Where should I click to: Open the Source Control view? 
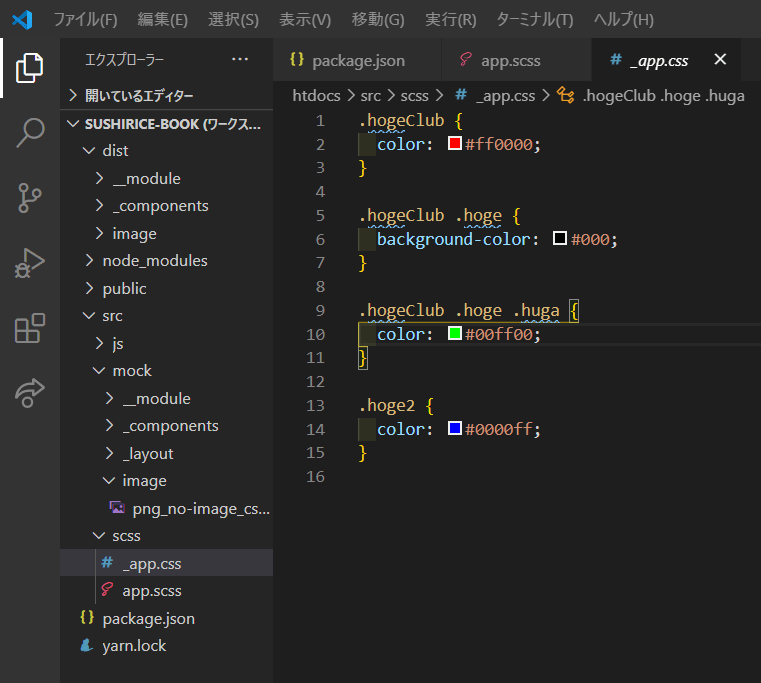[30, 198]
